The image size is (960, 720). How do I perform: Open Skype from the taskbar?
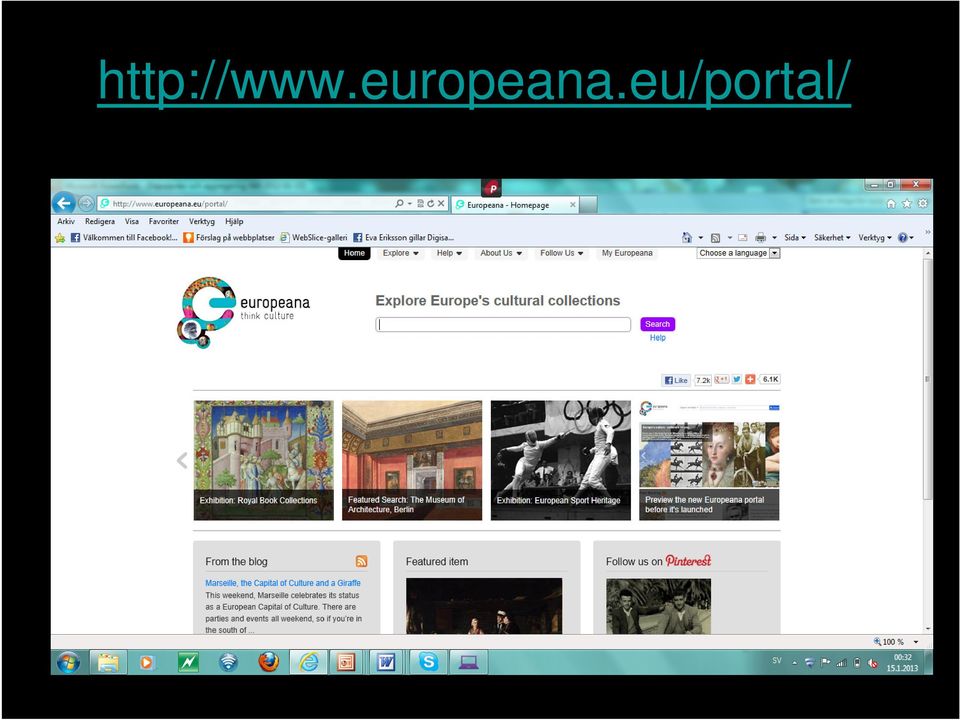coord(429,662)
